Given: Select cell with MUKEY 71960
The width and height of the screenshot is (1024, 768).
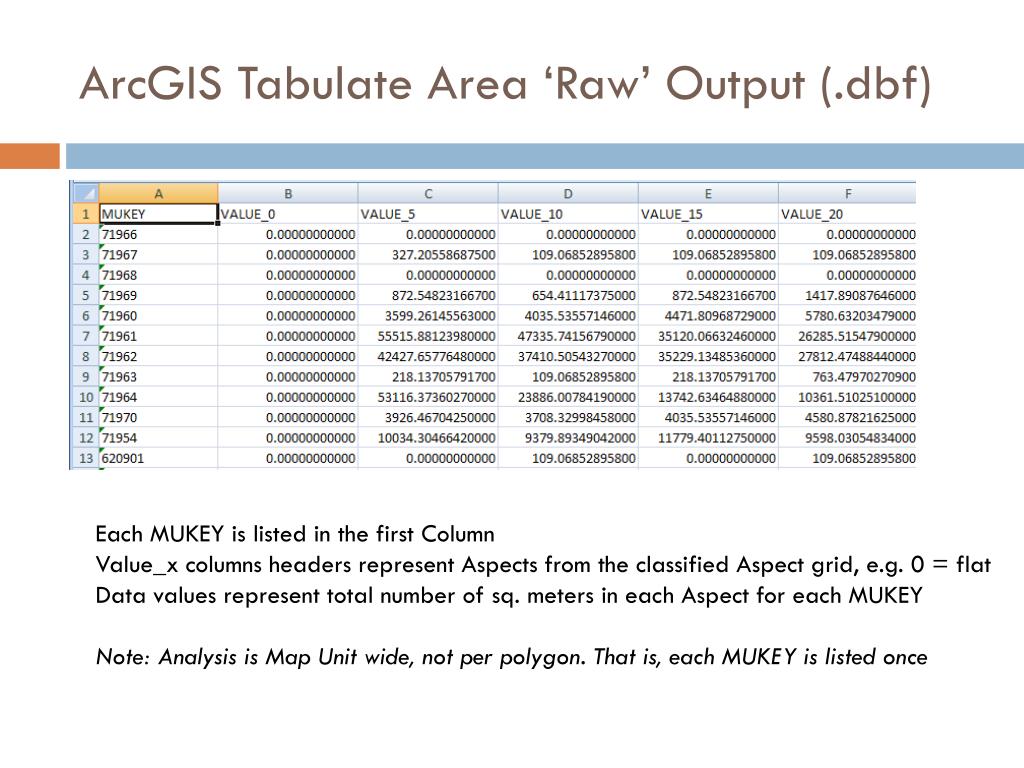Looking at the screenshot, I should (x=158, y=316).
